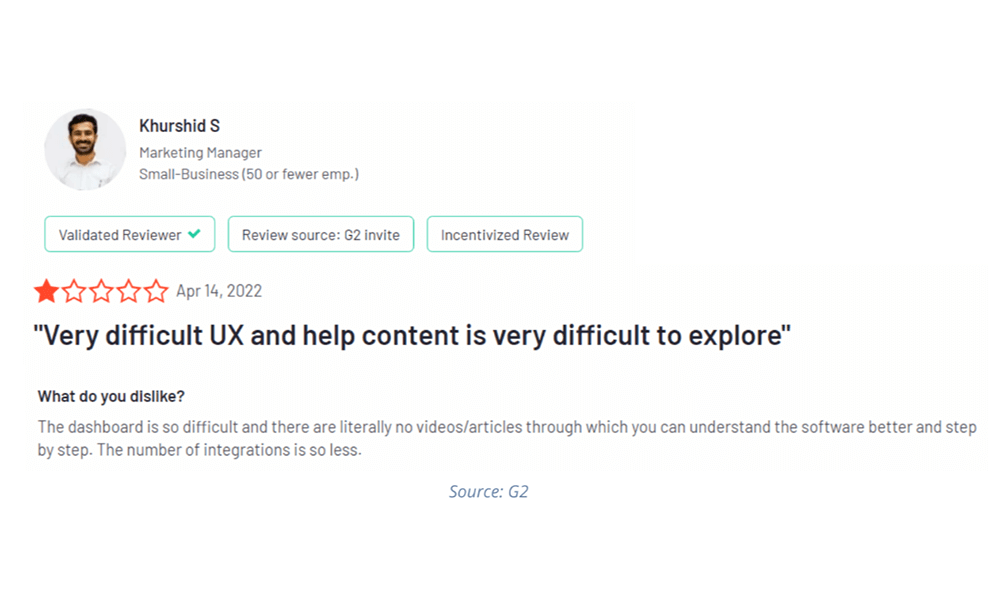Expand the review title heading
The width and height of the screenshot is (1000, 600).
(x=414, y=335)
